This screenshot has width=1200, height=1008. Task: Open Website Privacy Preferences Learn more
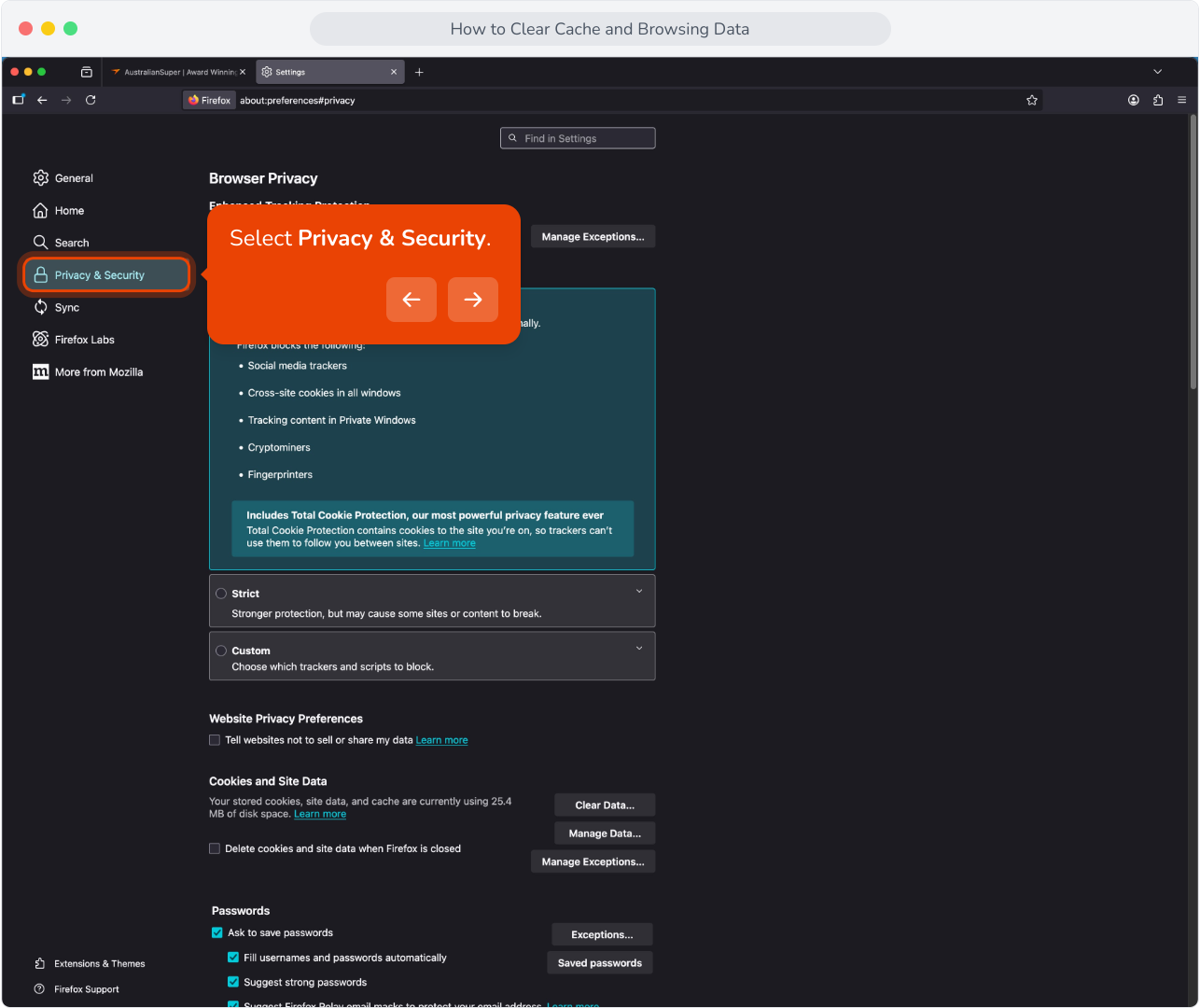442,740
